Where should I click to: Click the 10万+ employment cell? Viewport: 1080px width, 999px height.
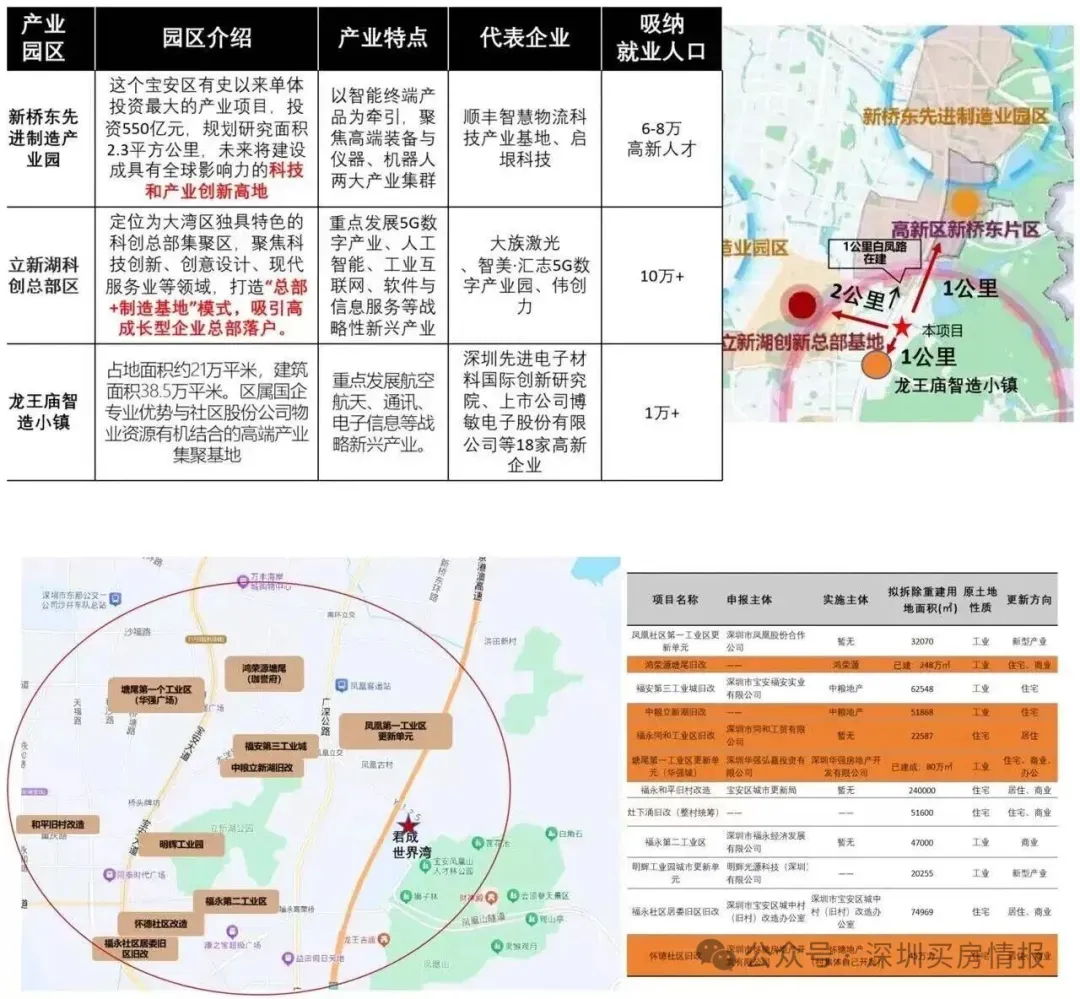point(661,276)
